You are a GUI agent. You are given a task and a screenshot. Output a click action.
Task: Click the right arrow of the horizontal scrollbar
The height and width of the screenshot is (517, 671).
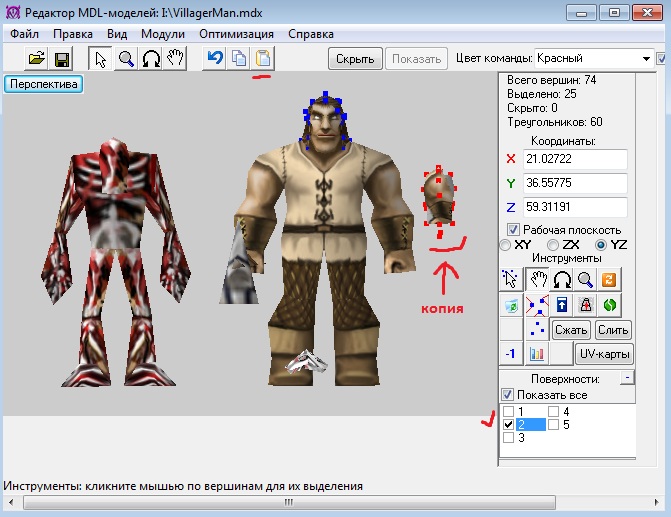coord(657,502)
